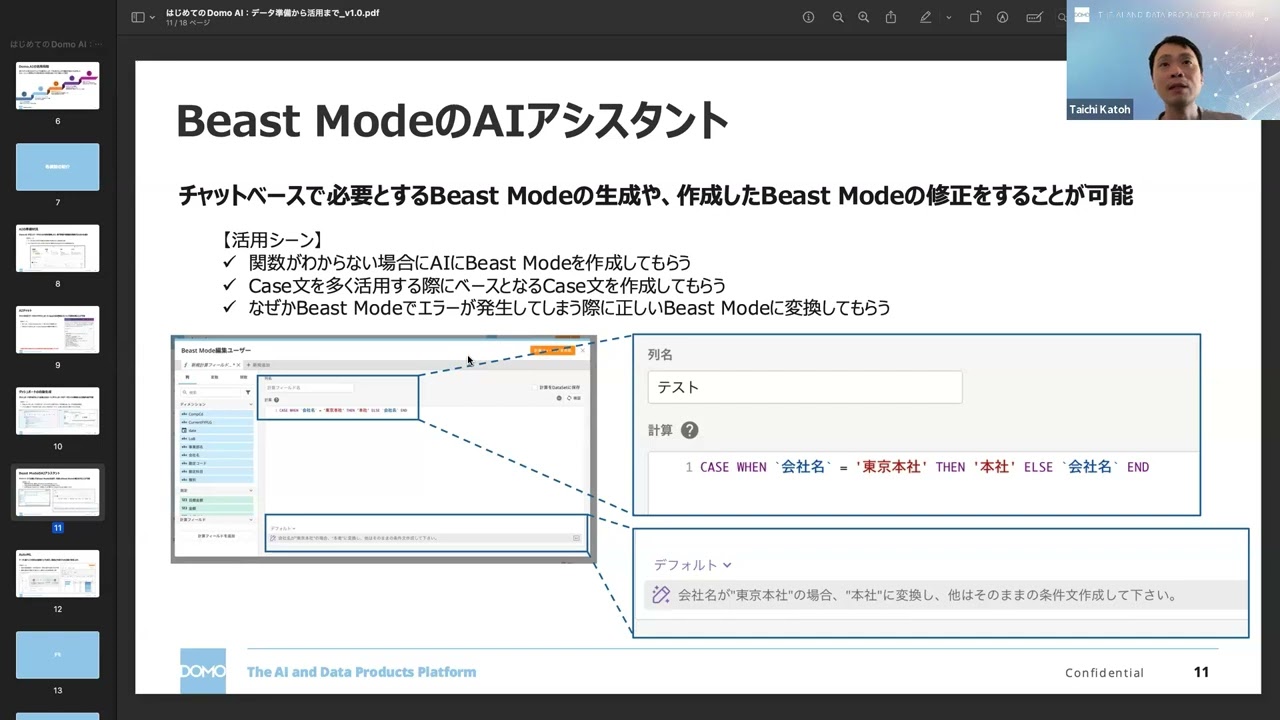The width and height of the screenshot is (1280, 720).
Task: Zoom out with the minus magnifier
Action: click(x=838, y=17)
